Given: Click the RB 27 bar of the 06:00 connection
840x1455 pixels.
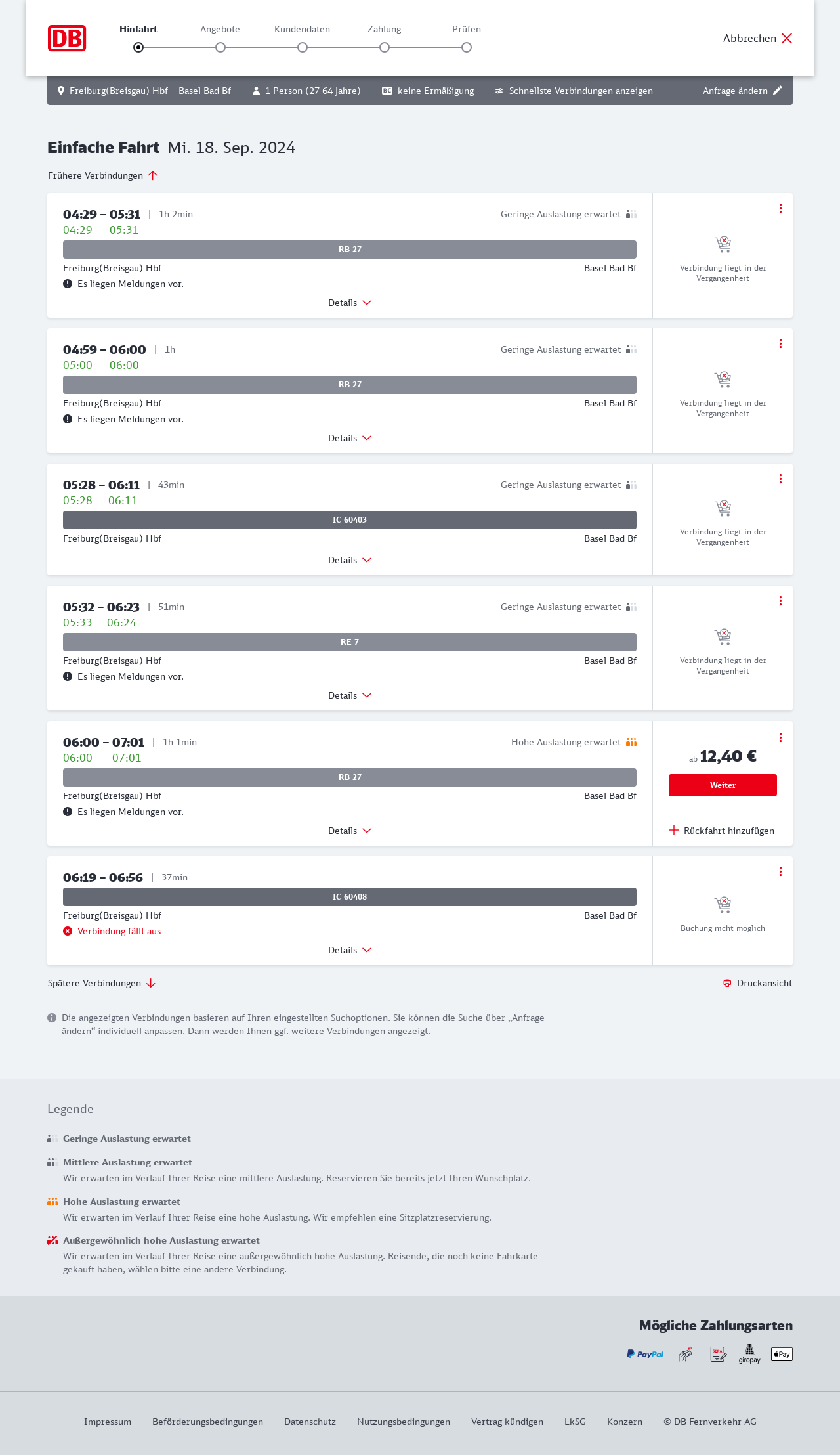Looking at the screenshot, I should [x=350, y=777].
